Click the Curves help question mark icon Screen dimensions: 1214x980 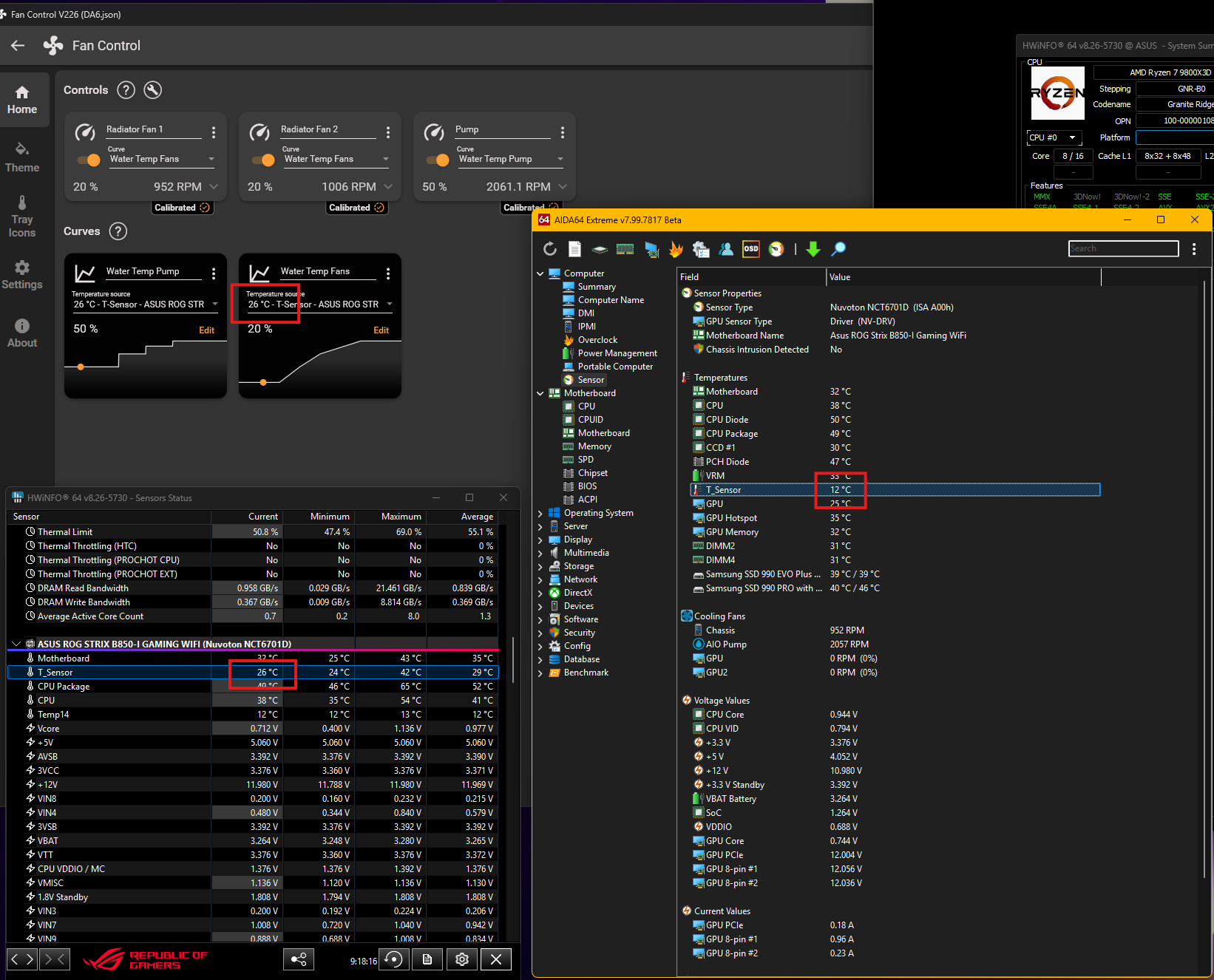118,231
